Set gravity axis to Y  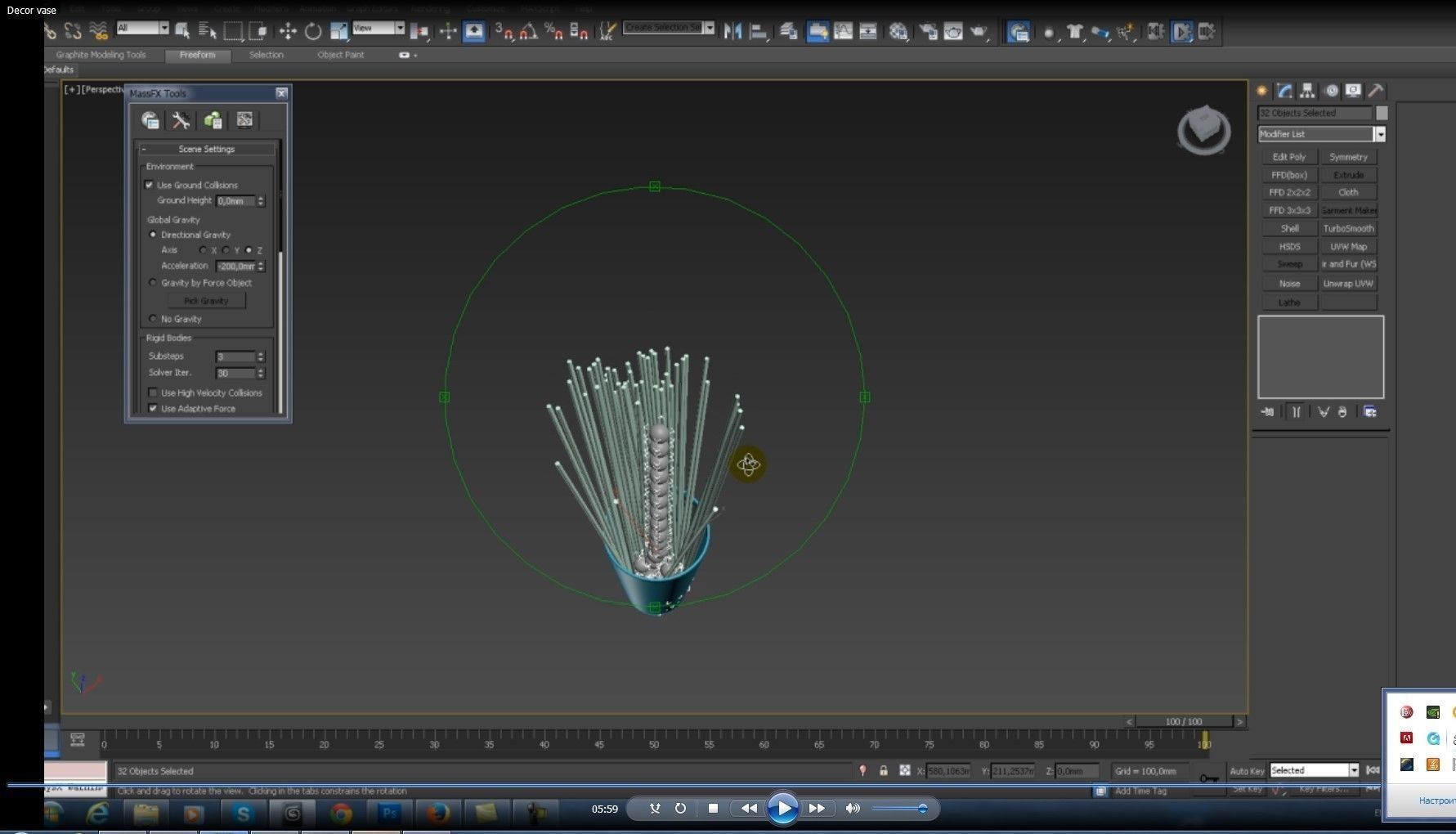pos(226,250)
